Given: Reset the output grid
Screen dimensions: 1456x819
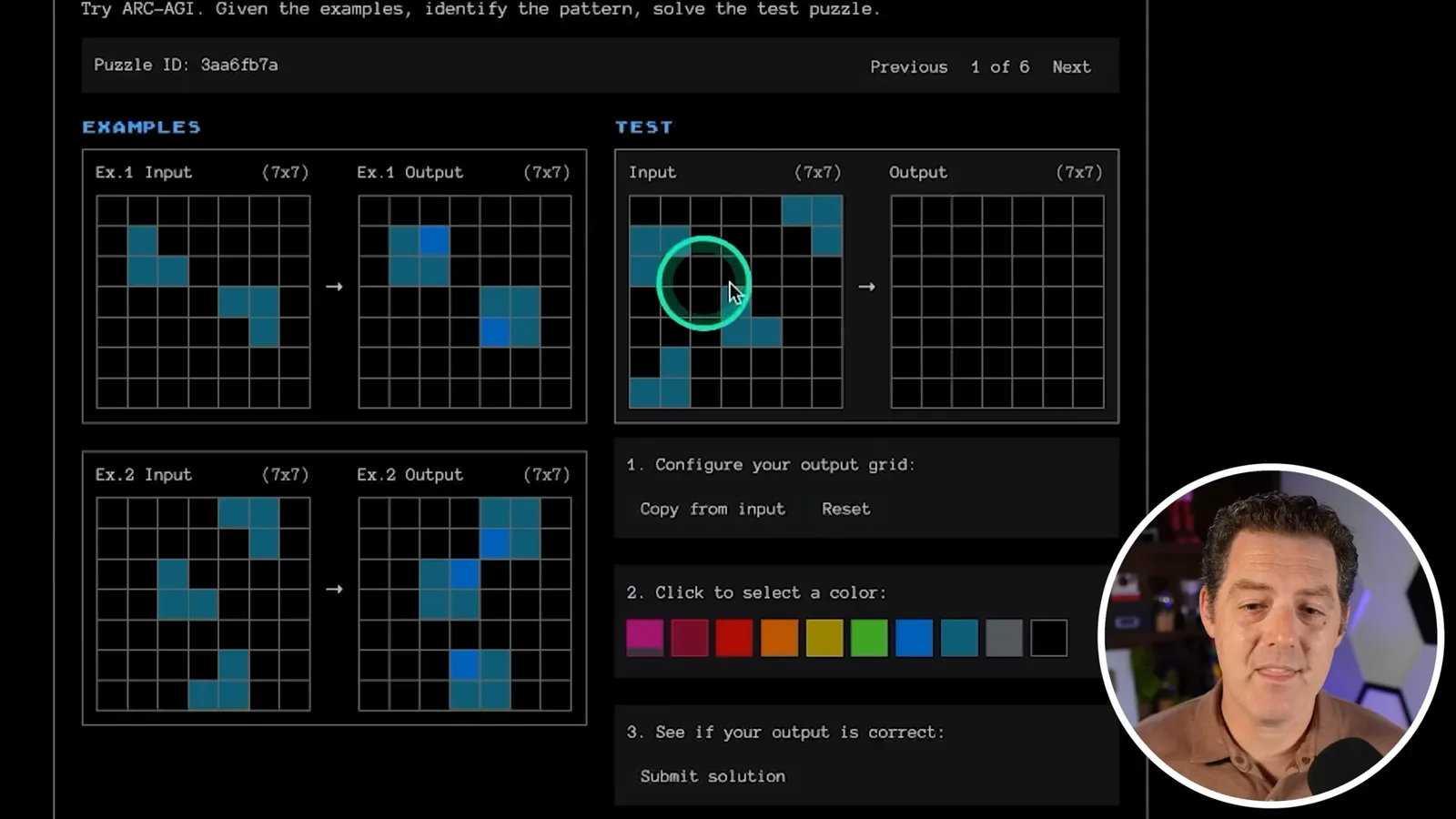Looking at the screenshot, I should [x=845, y=509].
